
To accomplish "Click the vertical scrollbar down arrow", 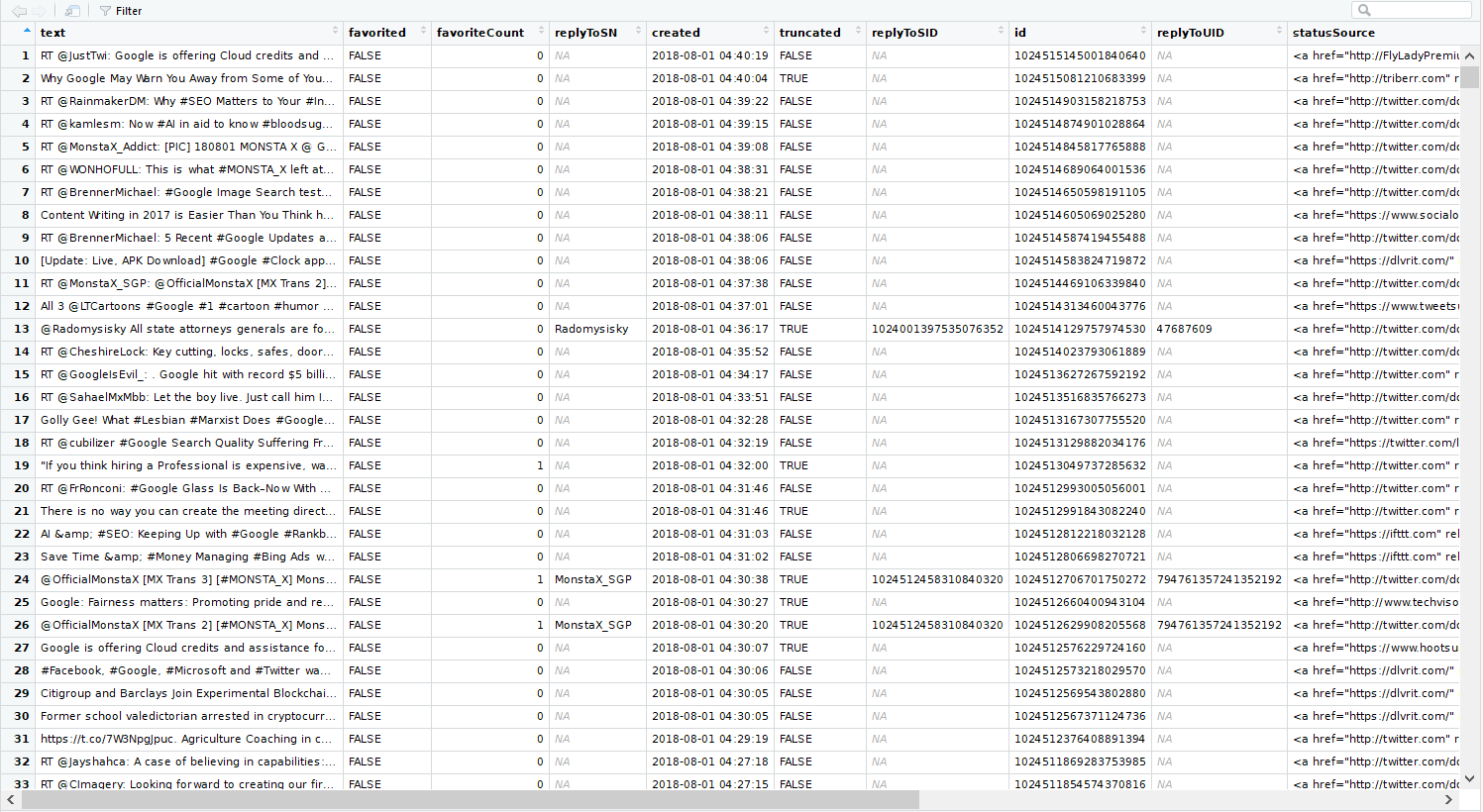I will pos(1472,777).
